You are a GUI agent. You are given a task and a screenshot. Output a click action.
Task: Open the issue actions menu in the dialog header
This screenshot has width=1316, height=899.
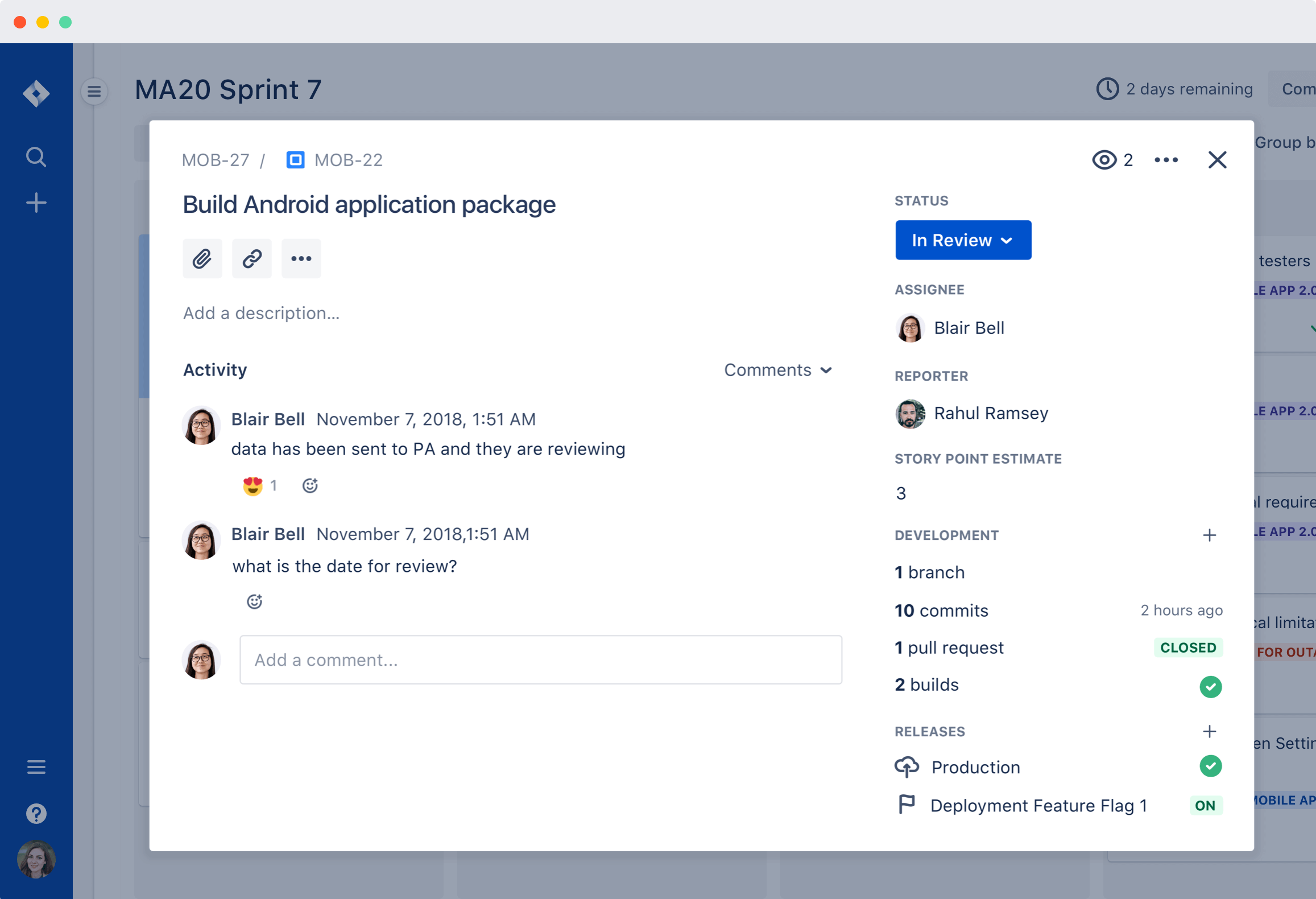(1166, 160)
